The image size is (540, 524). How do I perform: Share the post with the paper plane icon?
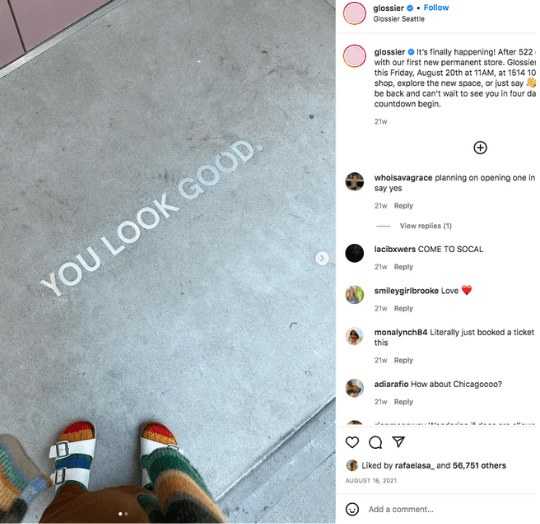[x=398, y=441]
